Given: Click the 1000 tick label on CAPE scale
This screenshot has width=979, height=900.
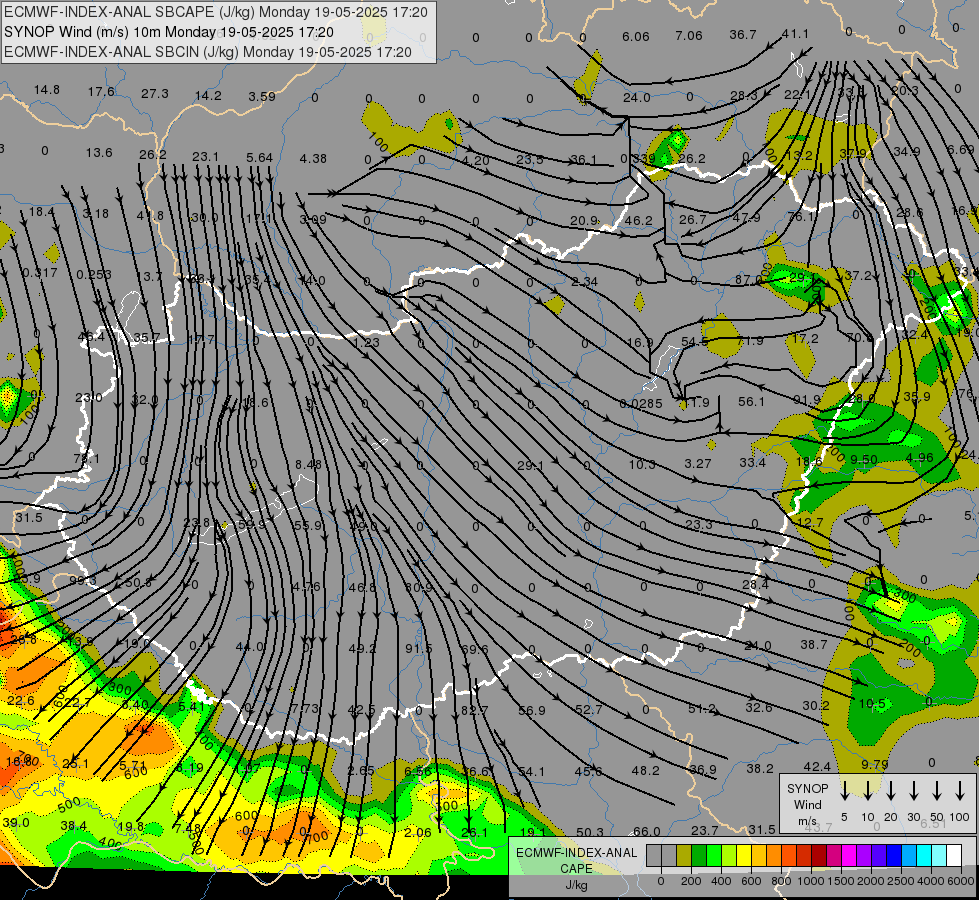Looking at the screenshot, I should pos(811,881).
